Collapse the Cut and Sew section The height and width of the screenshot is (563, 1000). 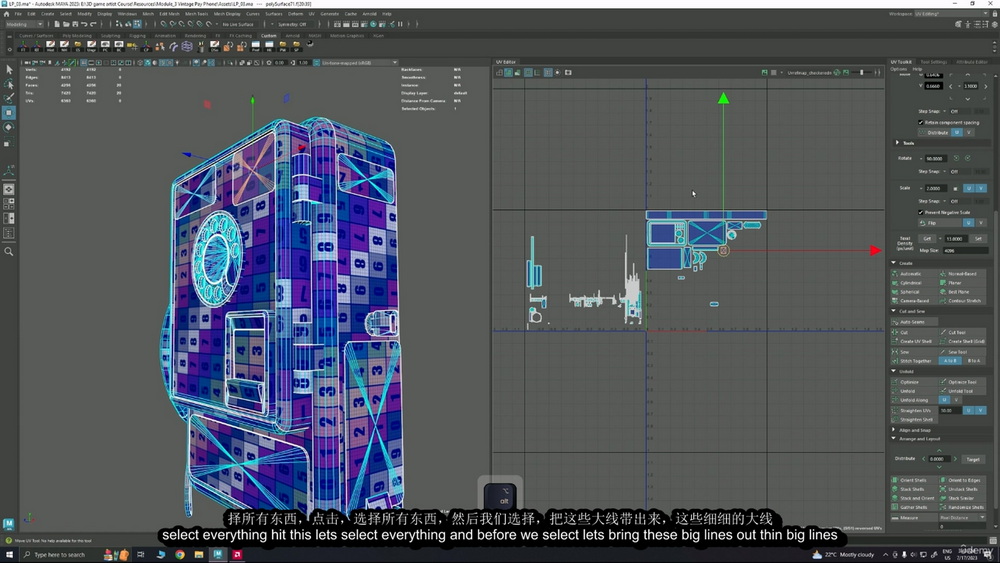(893, 311)
